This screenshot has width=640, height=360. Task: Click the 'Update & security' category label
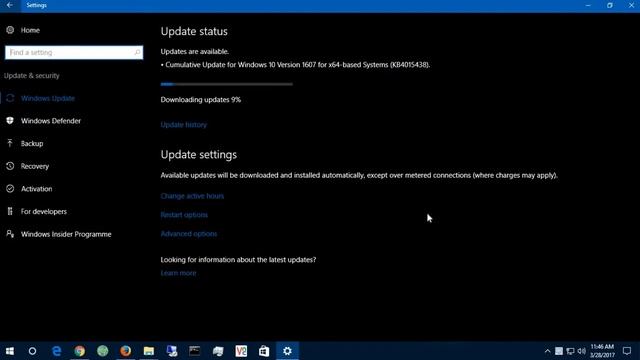tap(31, 76)
